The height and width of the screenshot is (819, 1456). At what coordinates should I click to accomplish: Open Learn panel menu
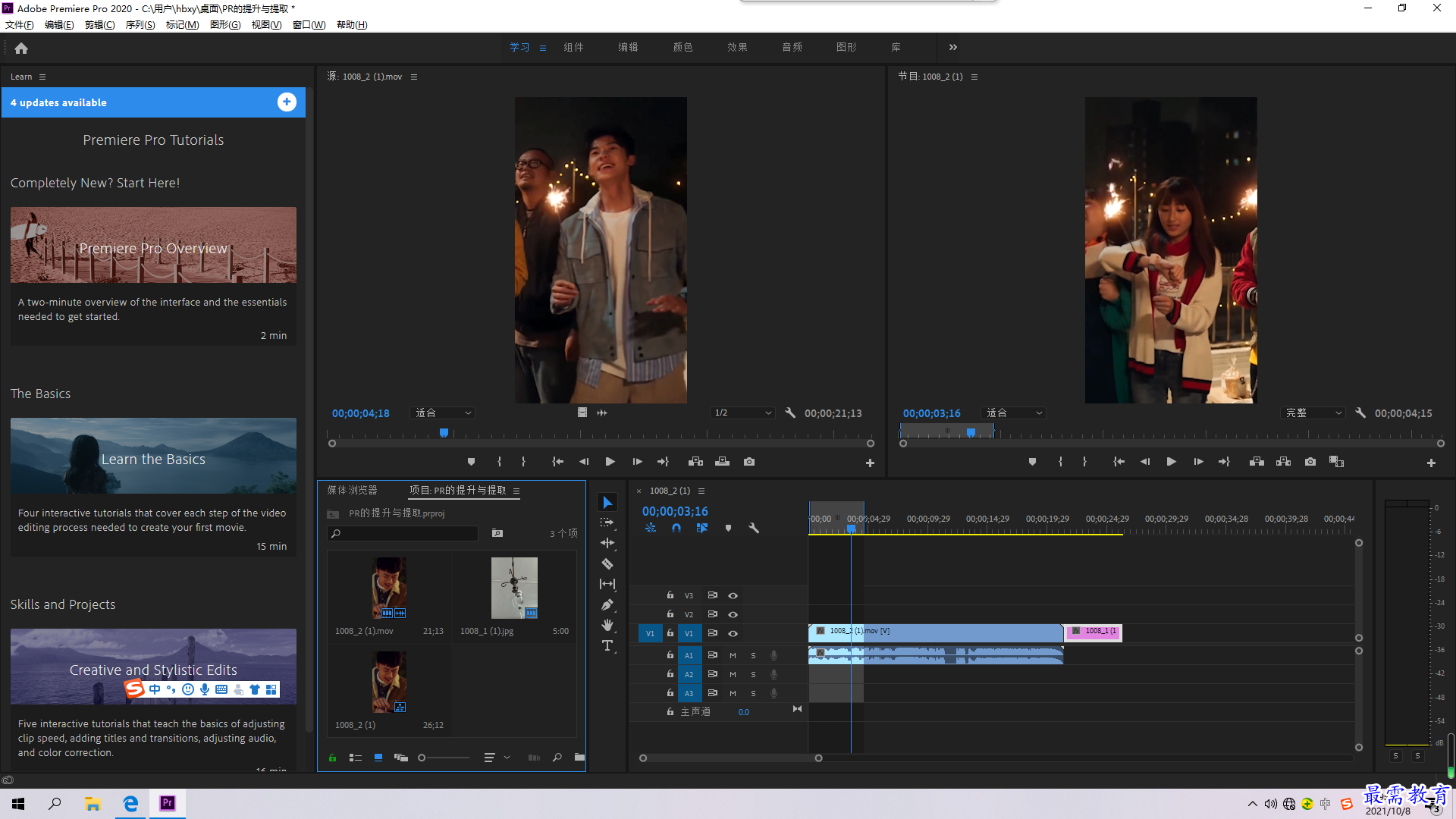click(42, 77)
